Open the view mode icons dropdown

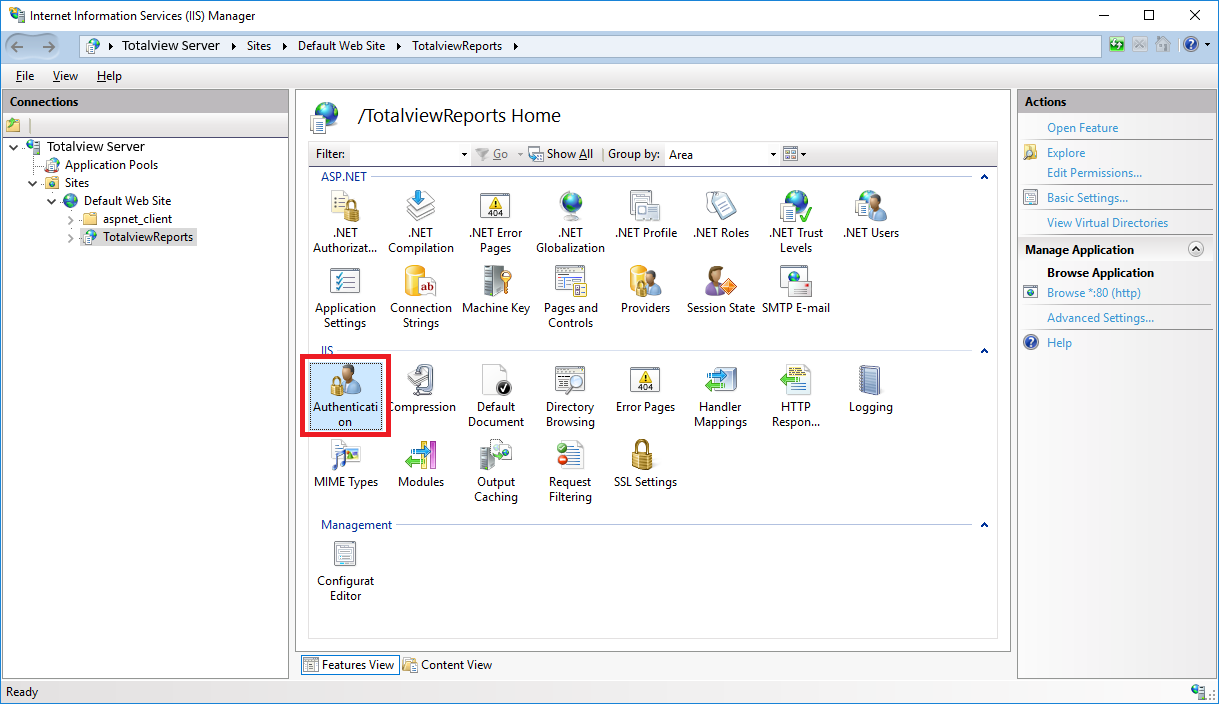794,154
